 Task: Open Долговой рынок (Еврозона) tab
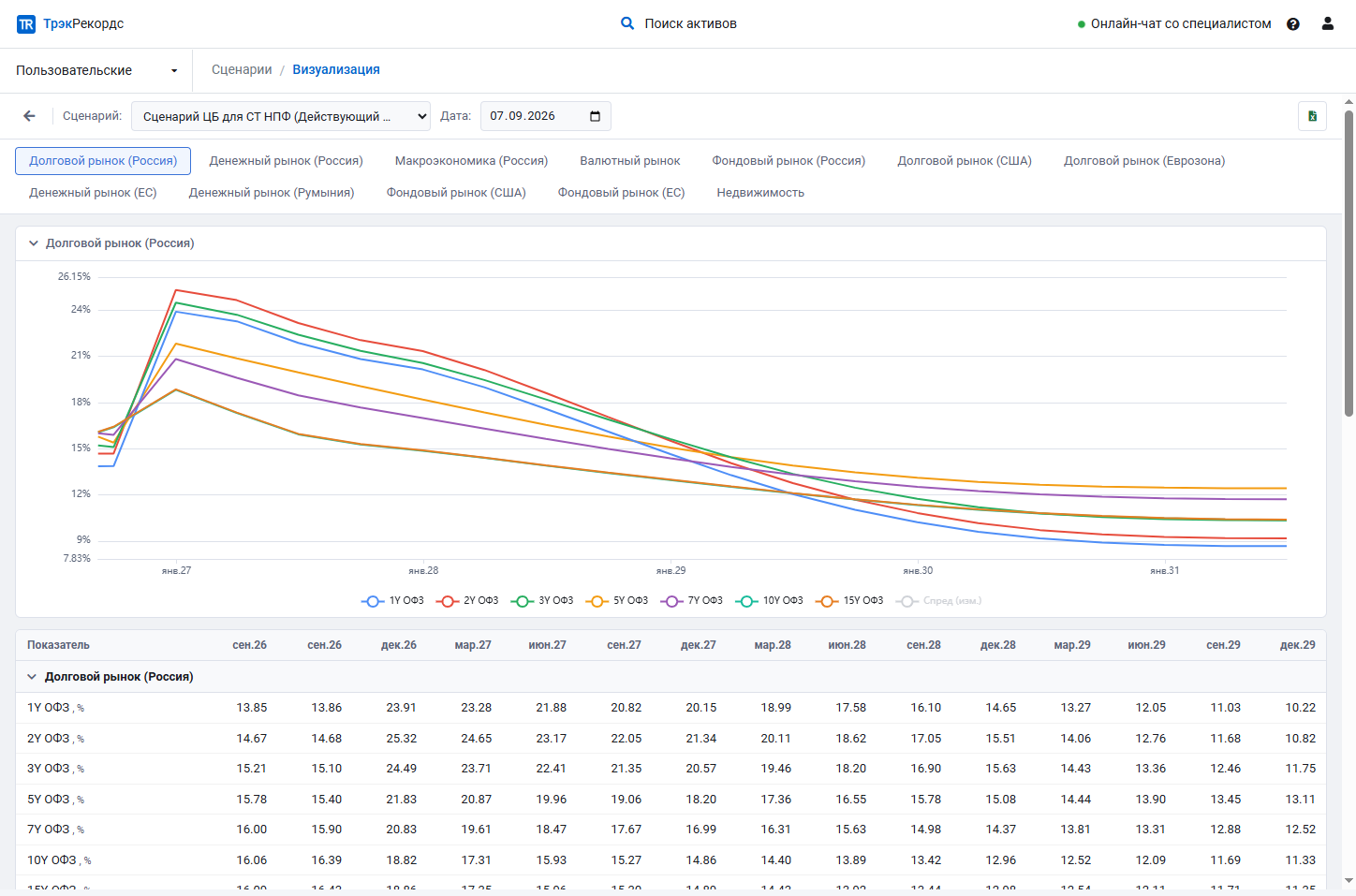1144,161
